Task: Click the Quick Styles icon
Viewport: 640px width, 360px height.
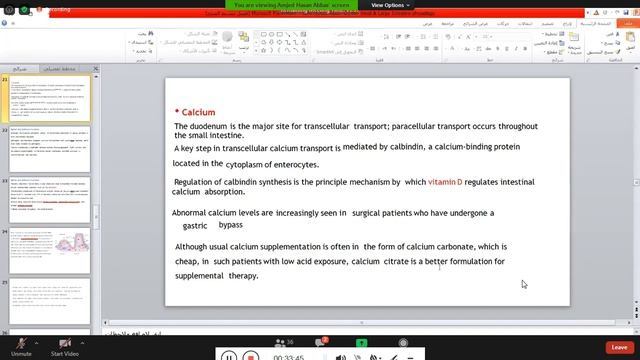Action: tap(228, 37)
